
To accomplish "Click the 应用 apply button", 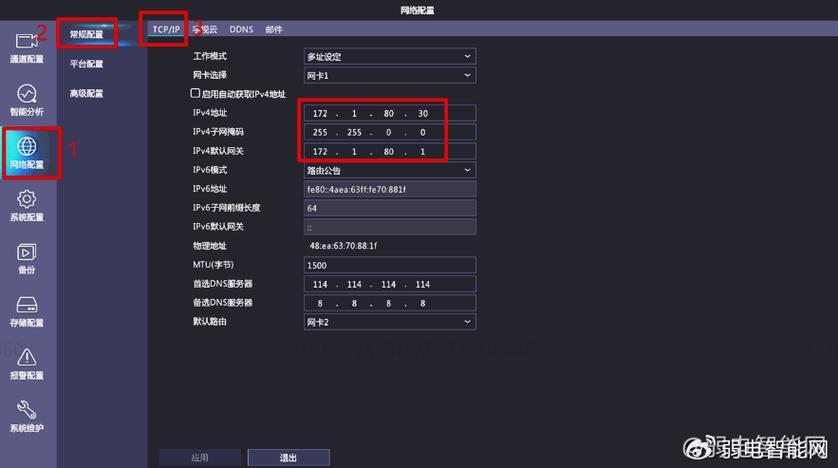I will click(200, 457).
